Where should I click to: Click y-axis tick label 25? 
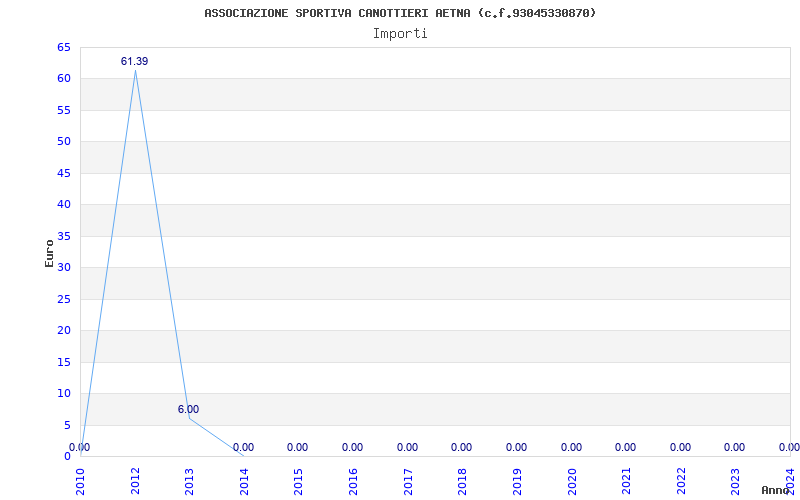coord(64,299)
